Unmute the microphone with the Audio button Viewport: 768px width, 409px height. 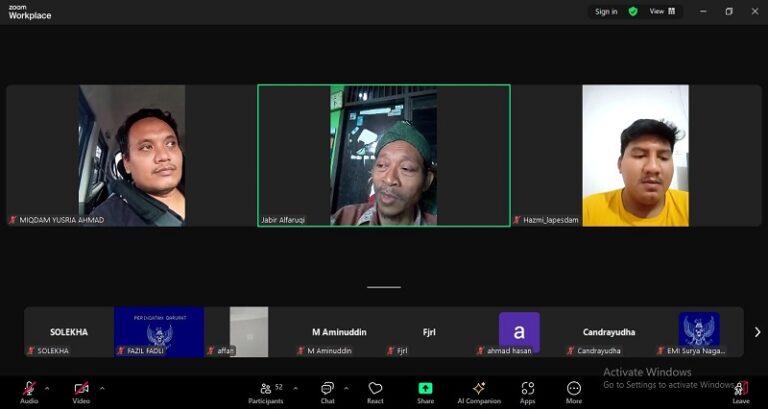coord(29,389)
